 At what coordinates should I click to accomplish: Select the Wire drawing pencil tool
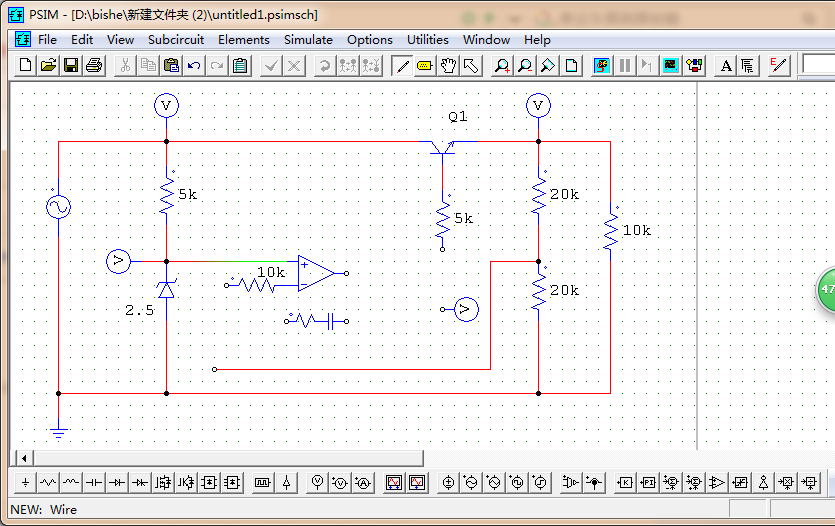[402, 66]
